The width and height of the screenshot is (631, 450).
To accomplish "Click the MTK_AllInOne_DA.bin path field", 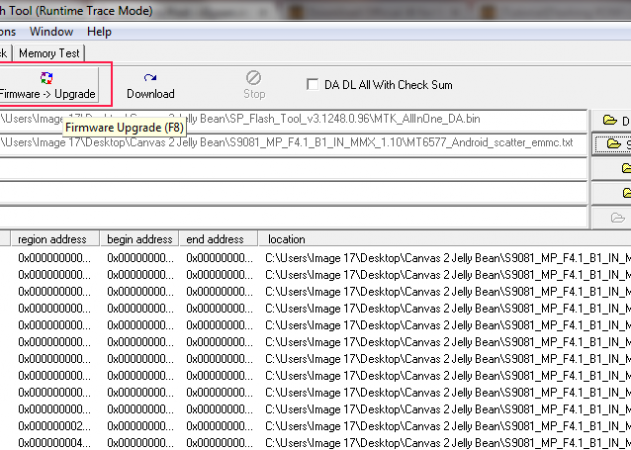I will 290,119.
